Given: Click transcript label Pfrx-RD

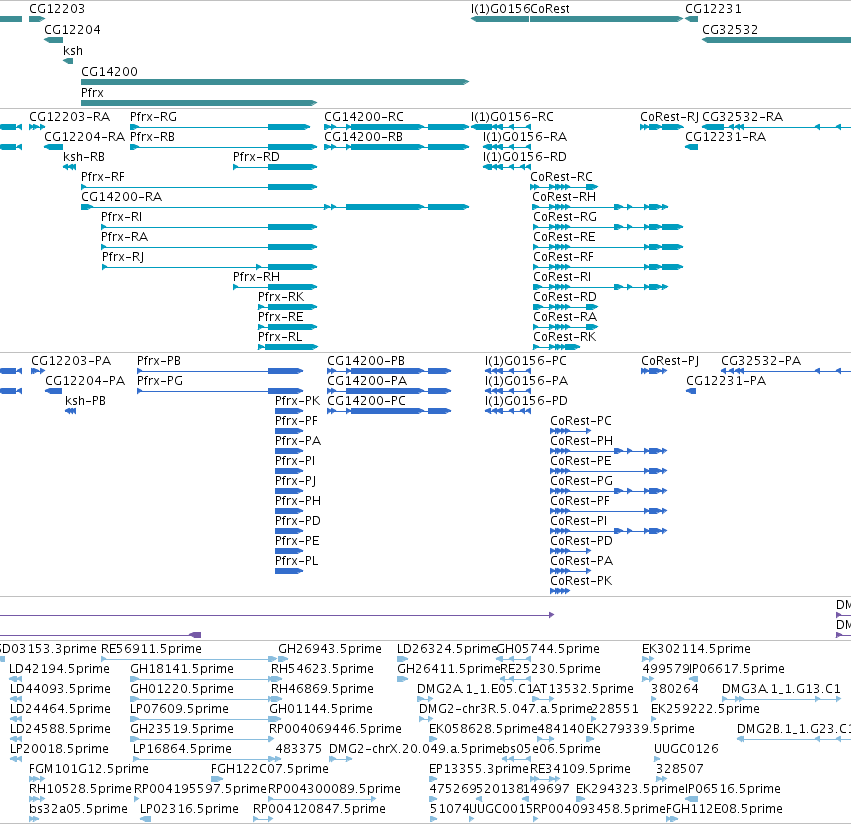Looking at the screenshot, I should point(256,157).
